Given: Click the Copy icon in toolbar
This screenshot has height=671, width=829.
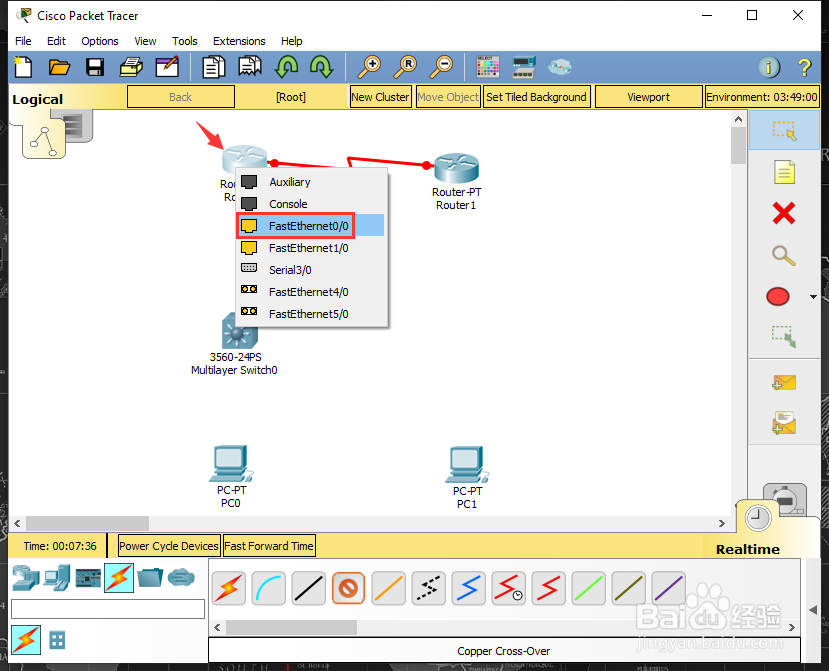Looking at the screenshot, I should click(214, 67).
